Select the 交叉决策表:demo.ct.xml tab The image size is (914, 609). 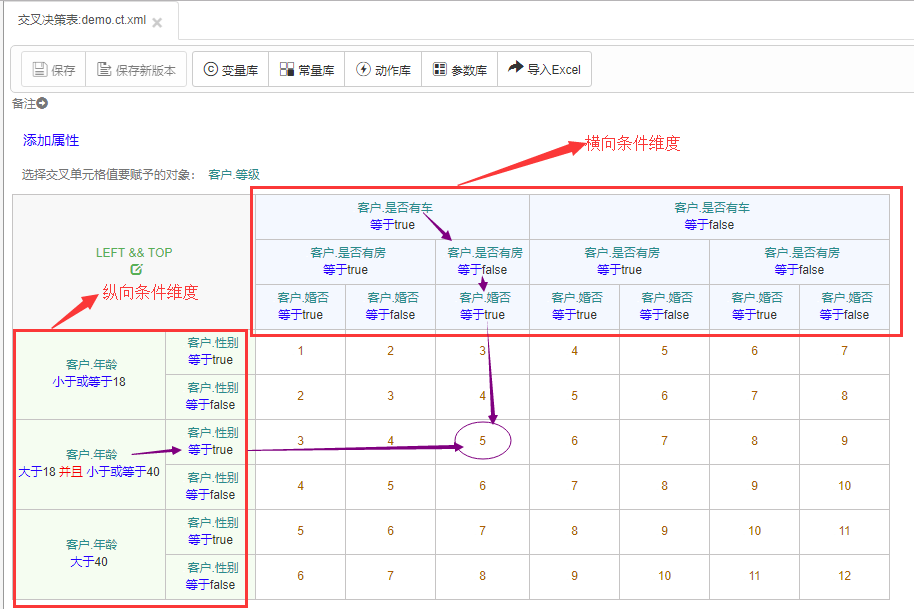[x=82, y=20]
